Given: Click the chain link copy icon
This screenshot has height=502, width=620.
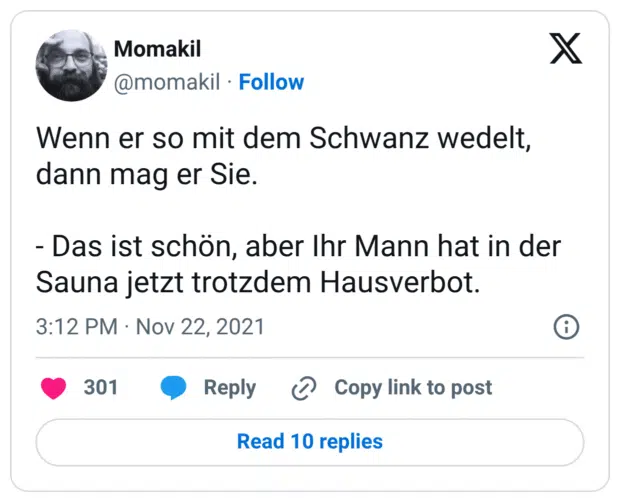Looking at the screenshot, I should (303, 388).
